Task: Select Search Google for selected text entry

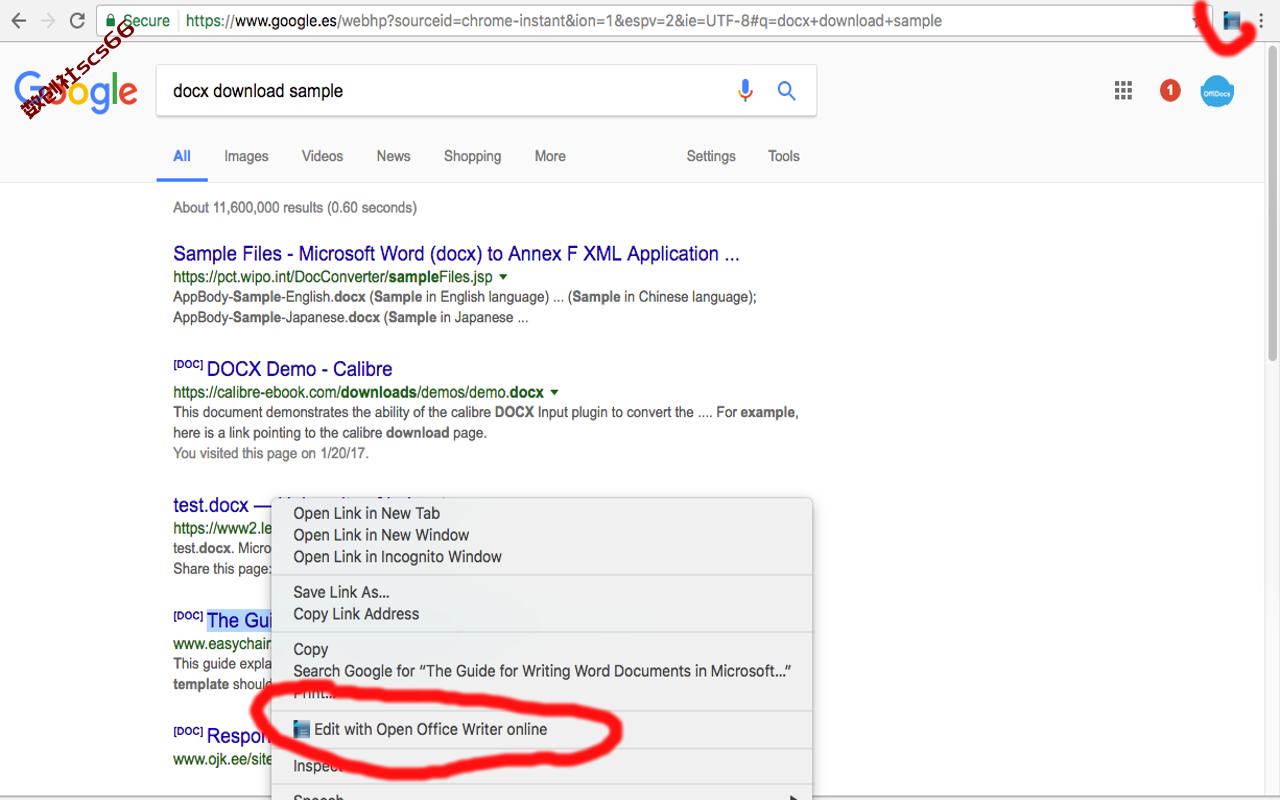Action: coord(542,671)
